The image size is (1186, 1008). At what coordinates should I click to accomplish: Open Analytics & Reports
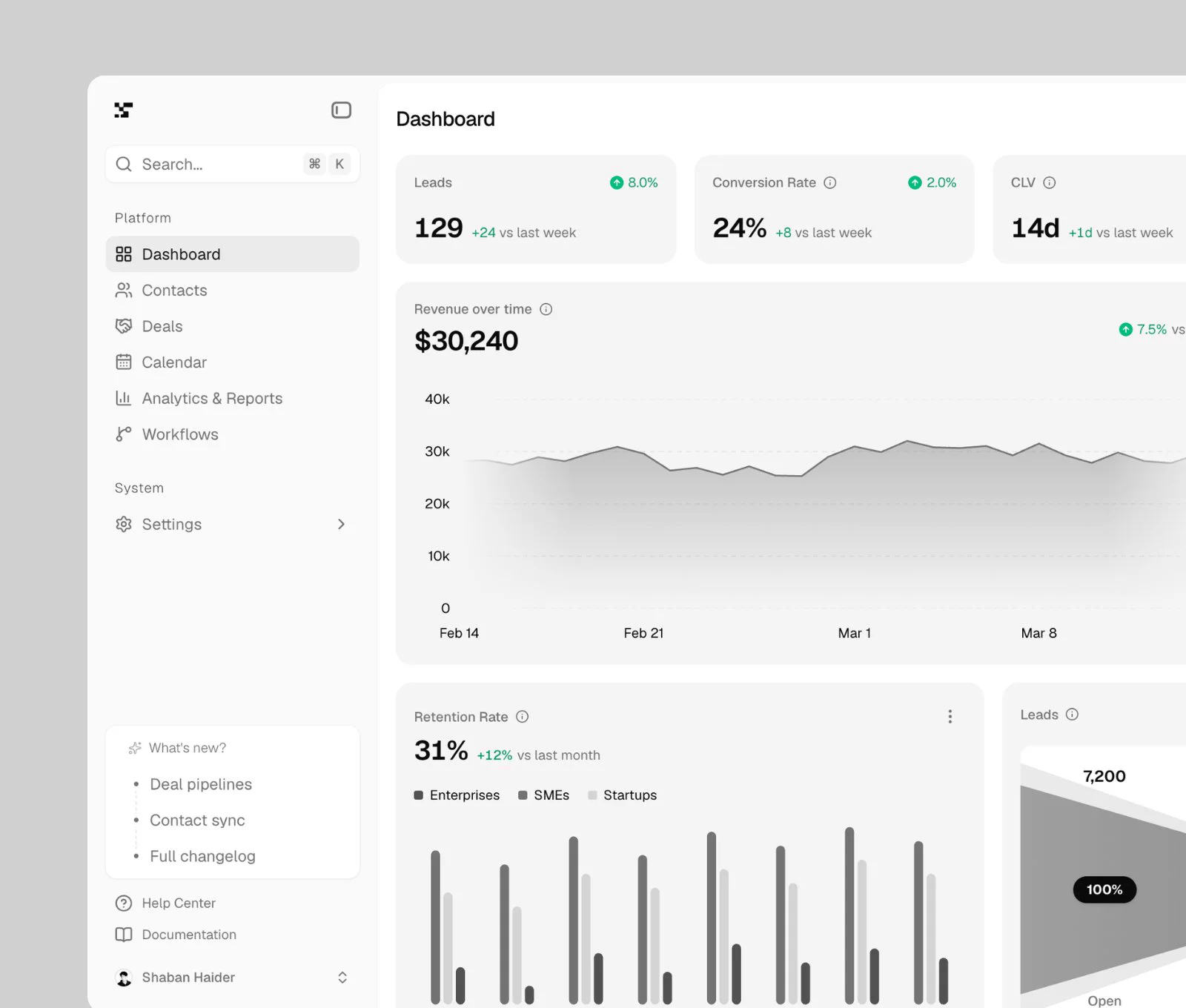233,398
